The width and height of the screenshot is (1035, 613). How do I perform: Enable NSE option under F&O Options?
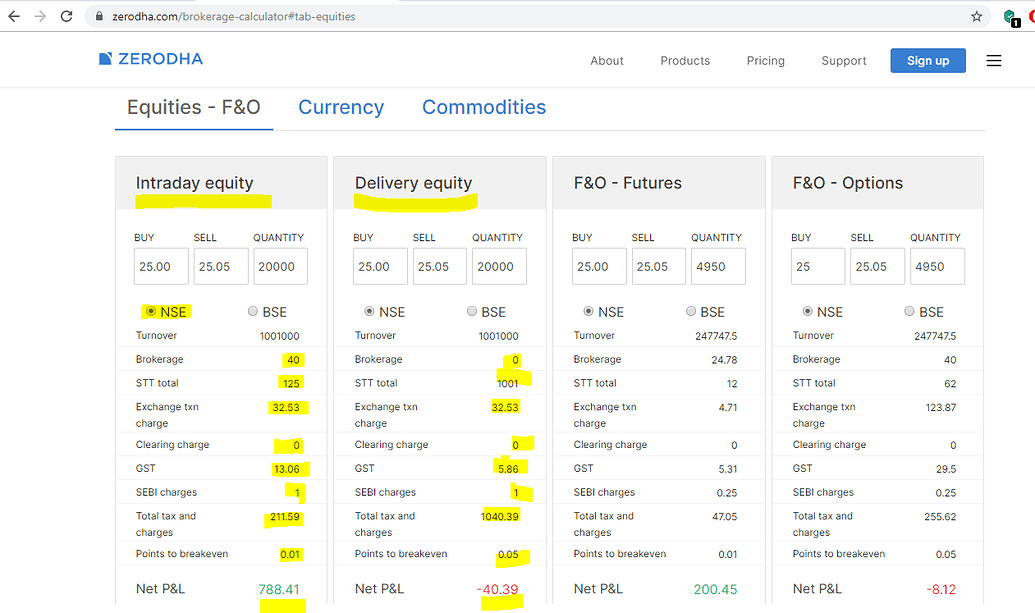click(808, 311)
